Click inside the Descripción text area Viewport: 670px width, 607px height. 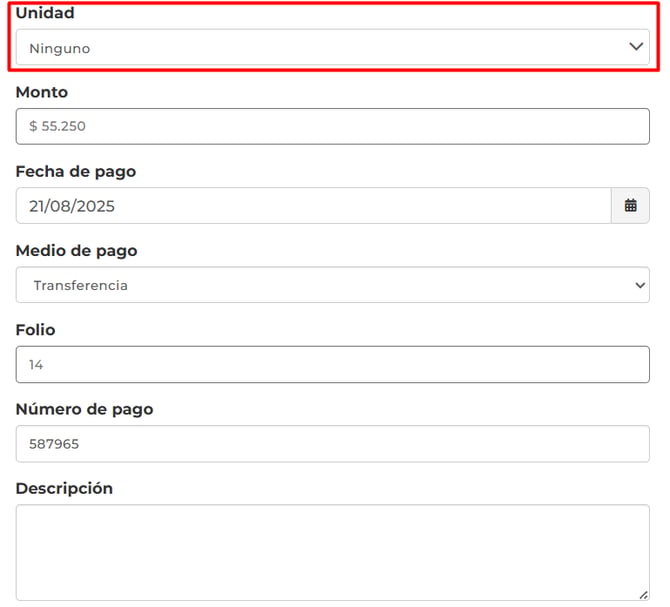click(x=332, y=552)
